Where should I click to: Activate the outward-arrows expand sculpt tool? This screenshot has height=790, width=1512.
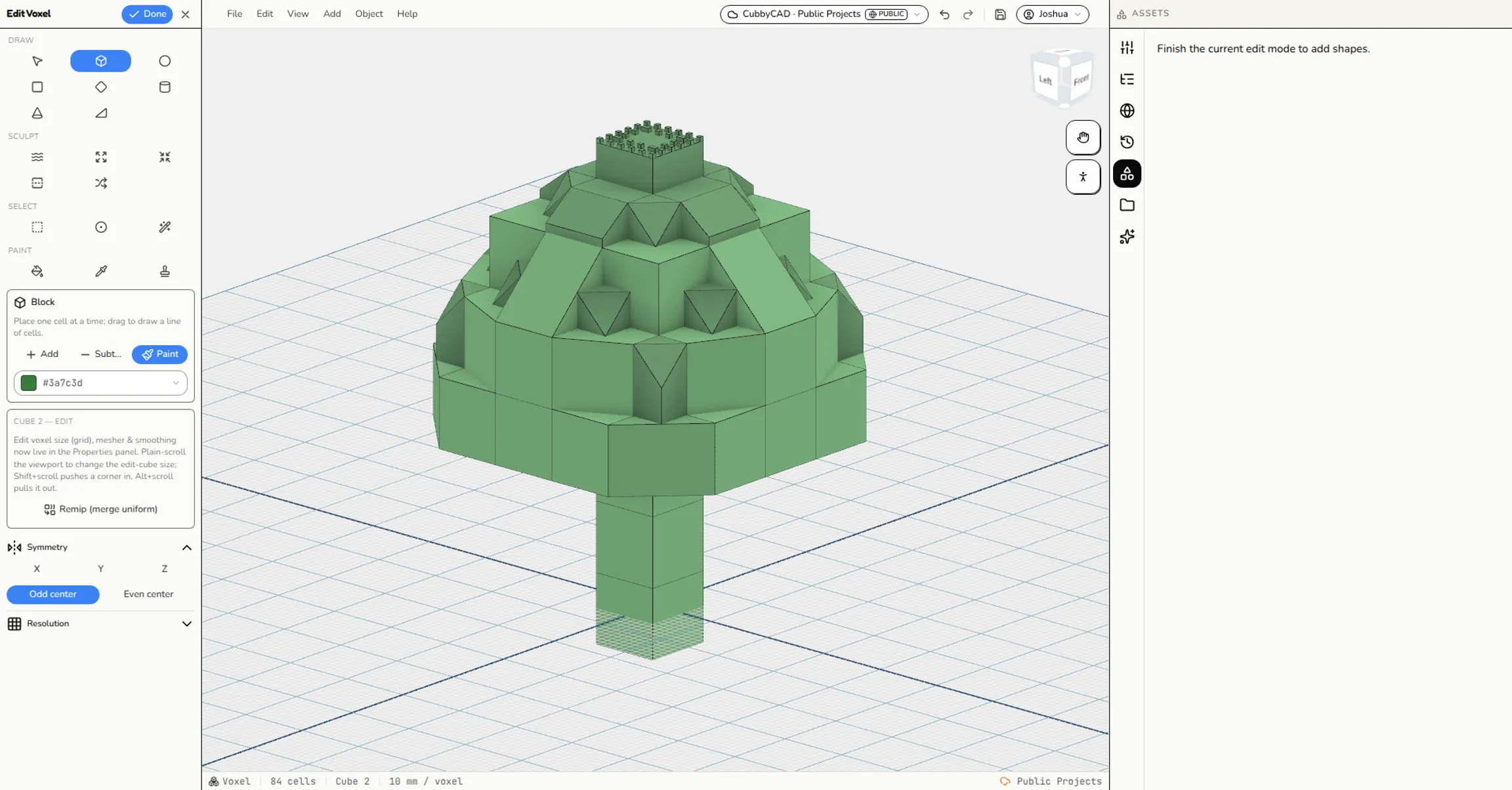[100, 157]
